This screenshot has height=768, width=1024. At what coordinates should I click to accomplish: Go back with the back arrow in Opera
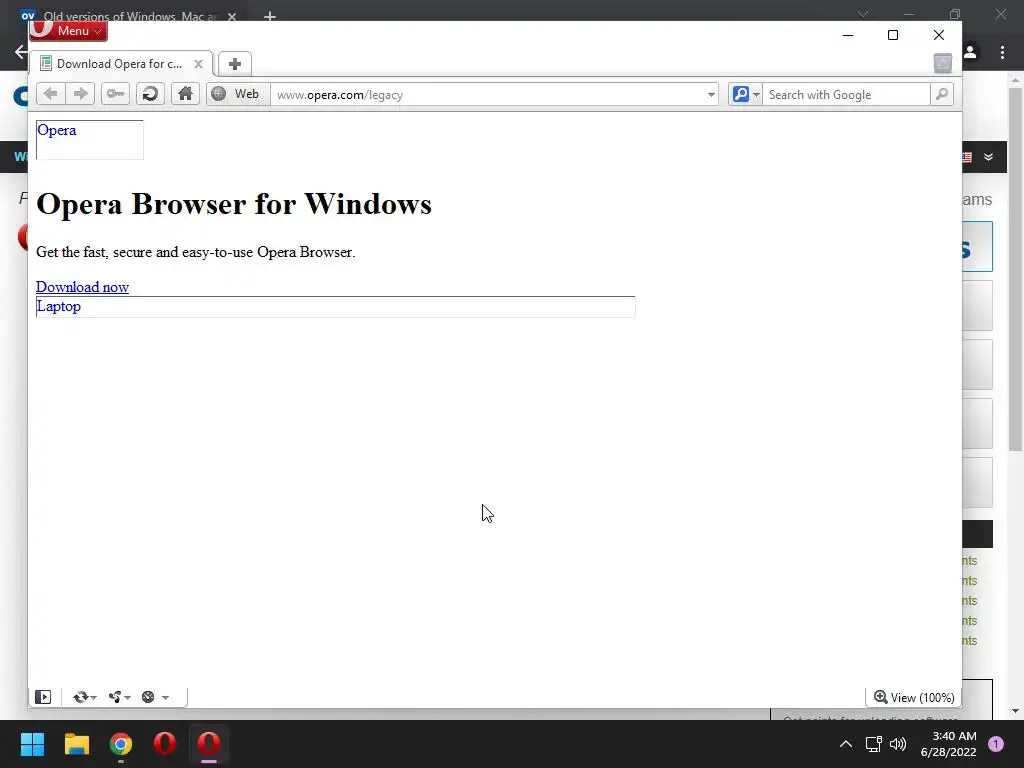[x=50, y=94]
